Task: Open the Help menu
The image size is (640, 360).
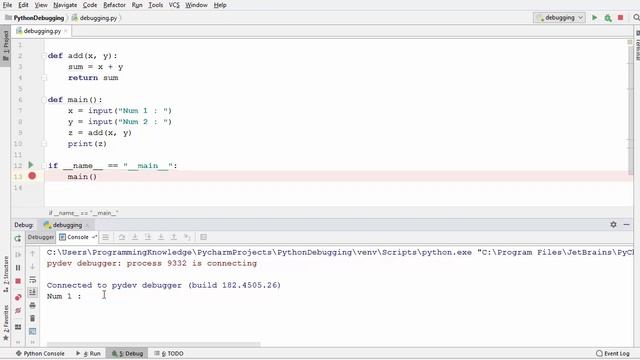Action: (220, 5)
